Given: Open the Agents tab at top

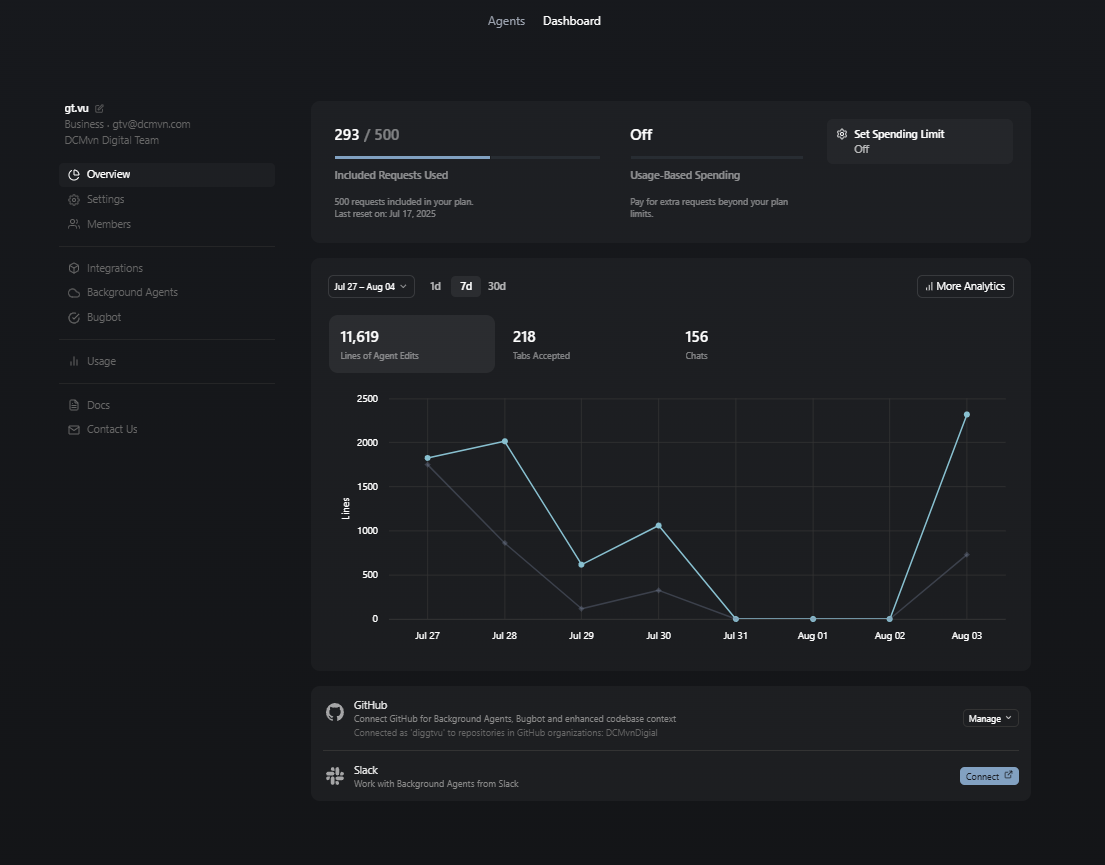Looking at the screenshot, I should tap(506, 21).
